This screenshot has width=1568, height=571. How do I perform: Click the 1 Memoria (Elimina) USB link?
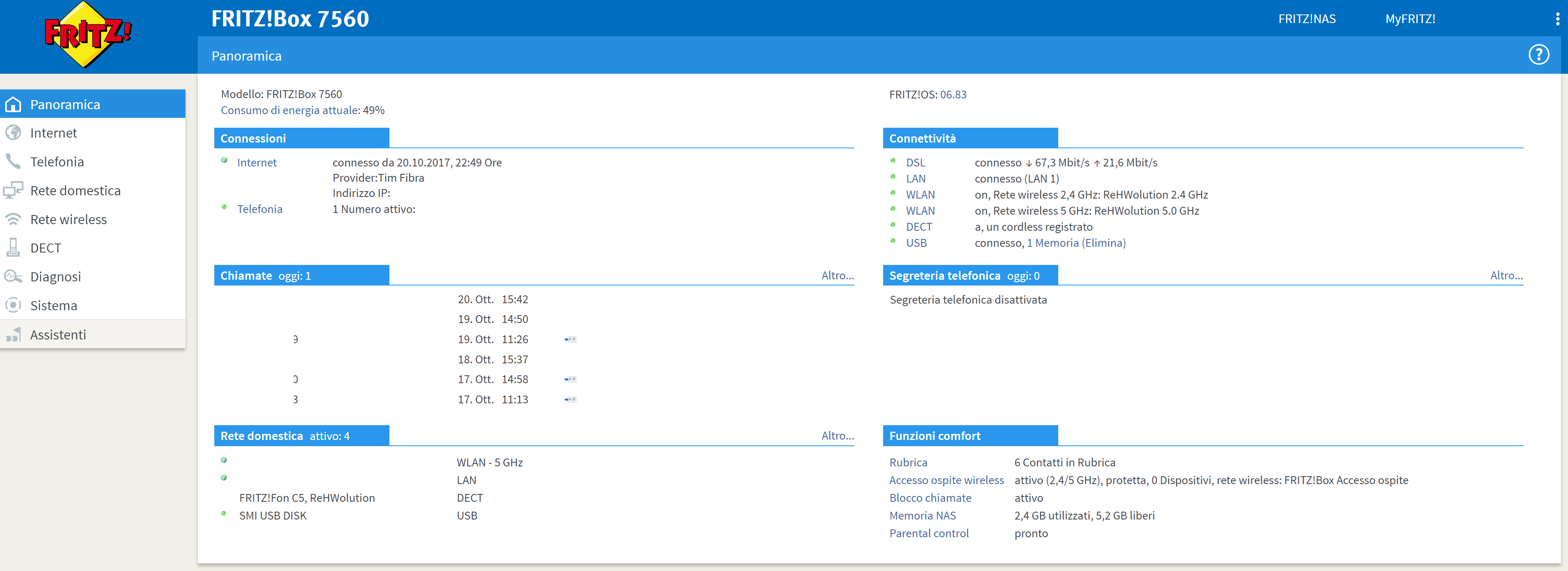1076,243
